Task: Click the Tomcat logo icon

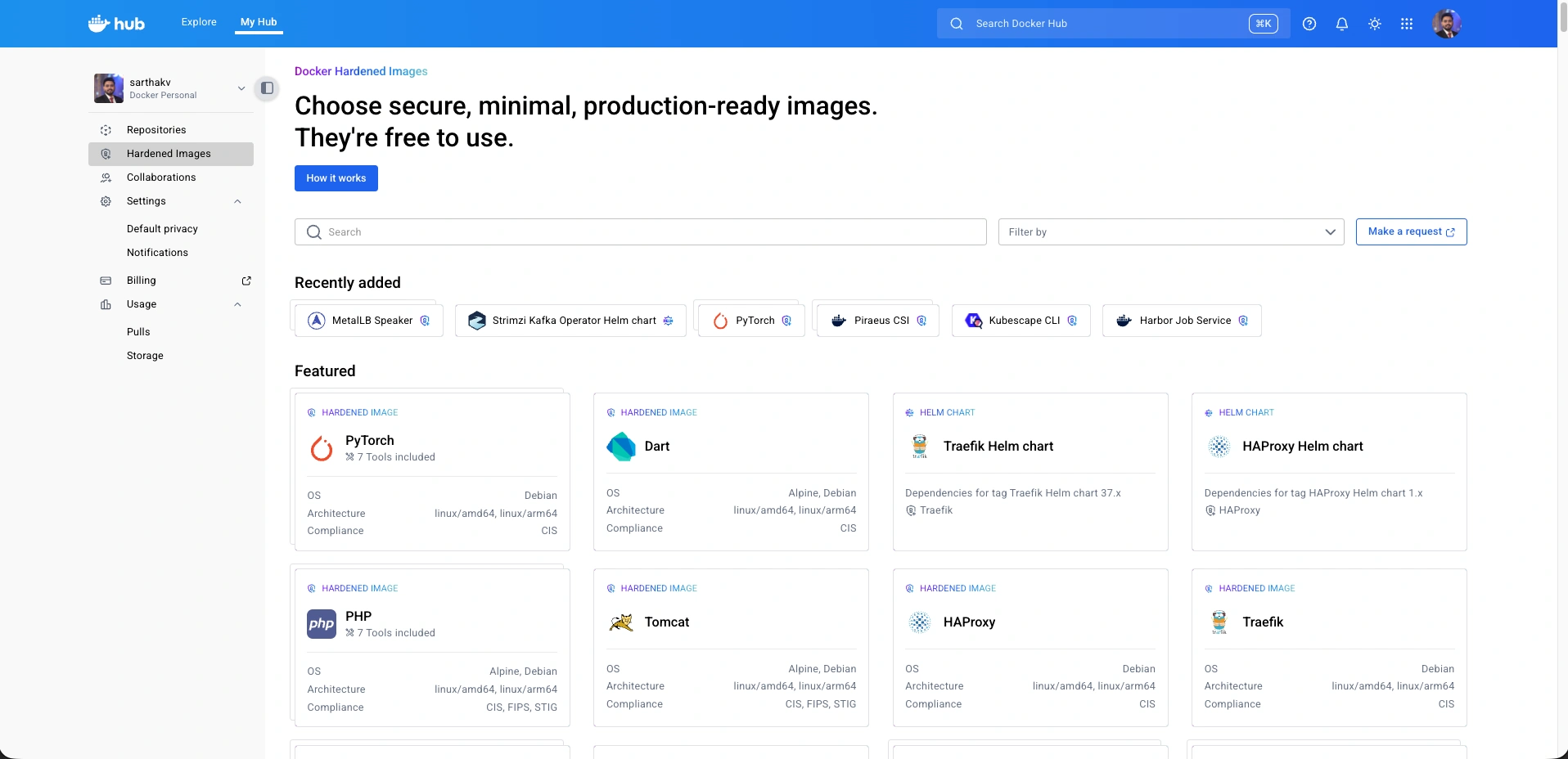Action: click(621, 622)
